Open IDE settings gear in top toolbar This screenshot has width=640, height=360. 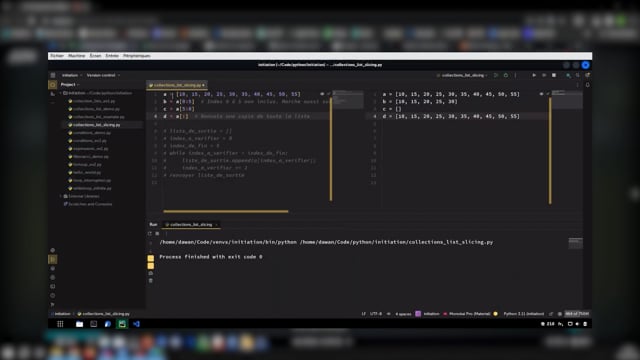(587, 76)
